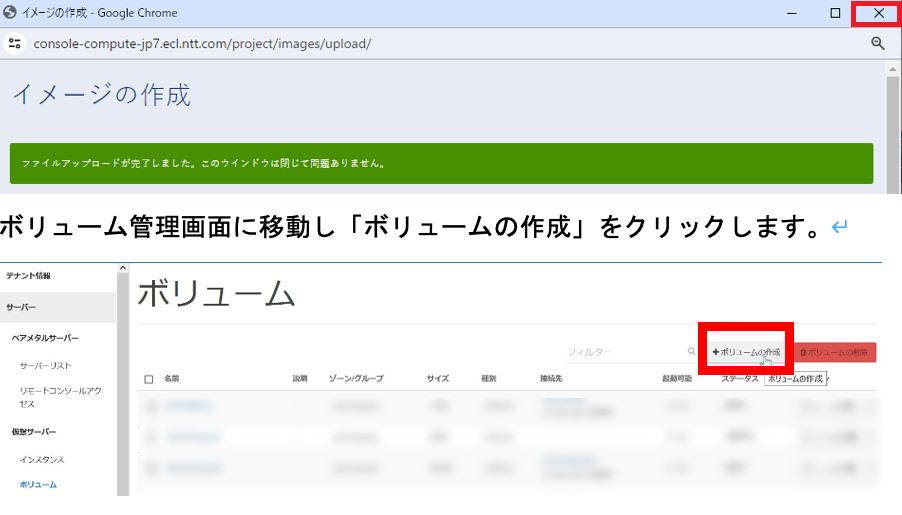Open インスタンス in the sidebar
The image size is (902, 515).
[x=42, y=459]
